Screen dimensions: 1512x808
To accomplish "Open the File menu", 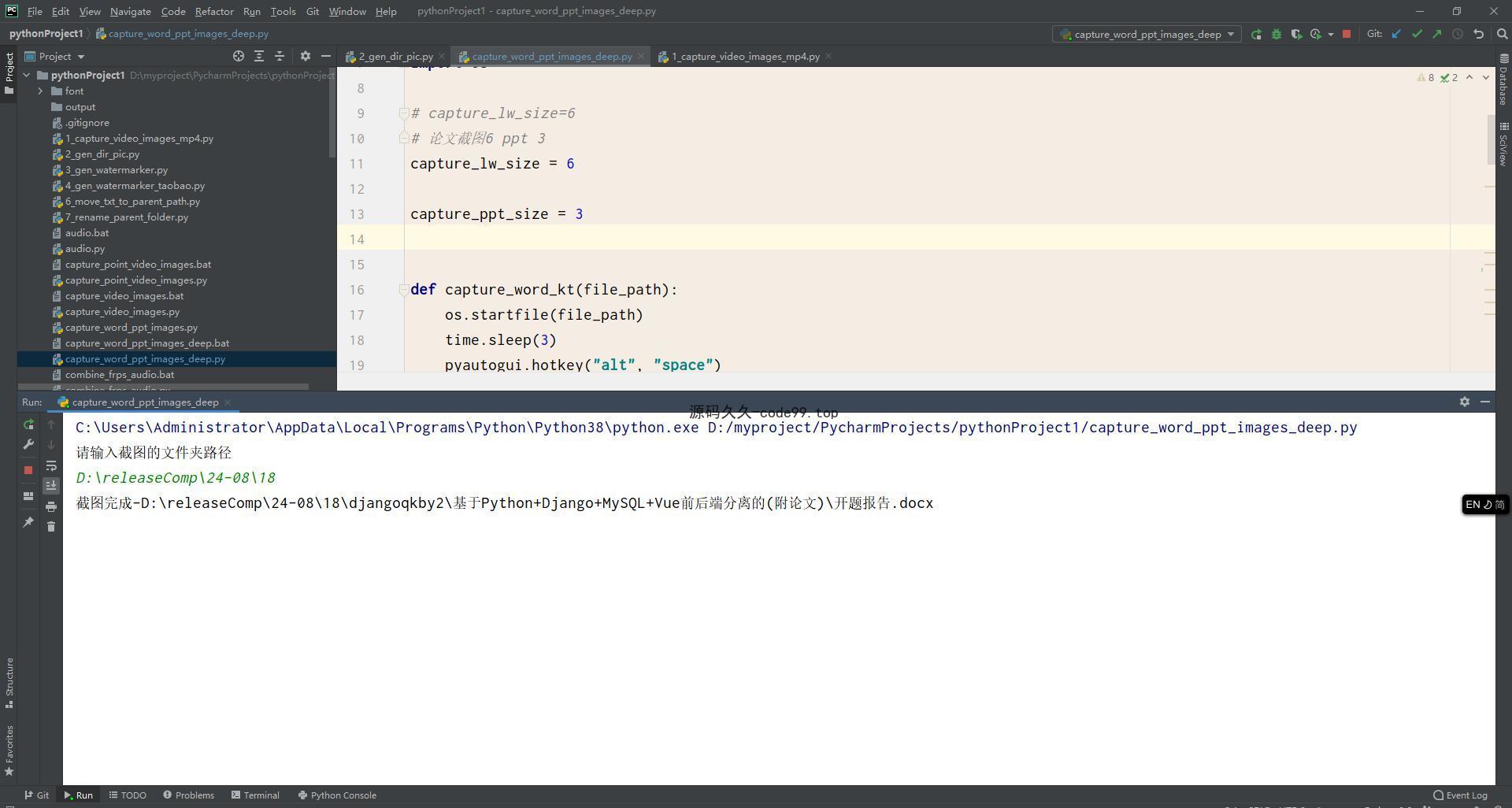I will click(x=35, y=11).
